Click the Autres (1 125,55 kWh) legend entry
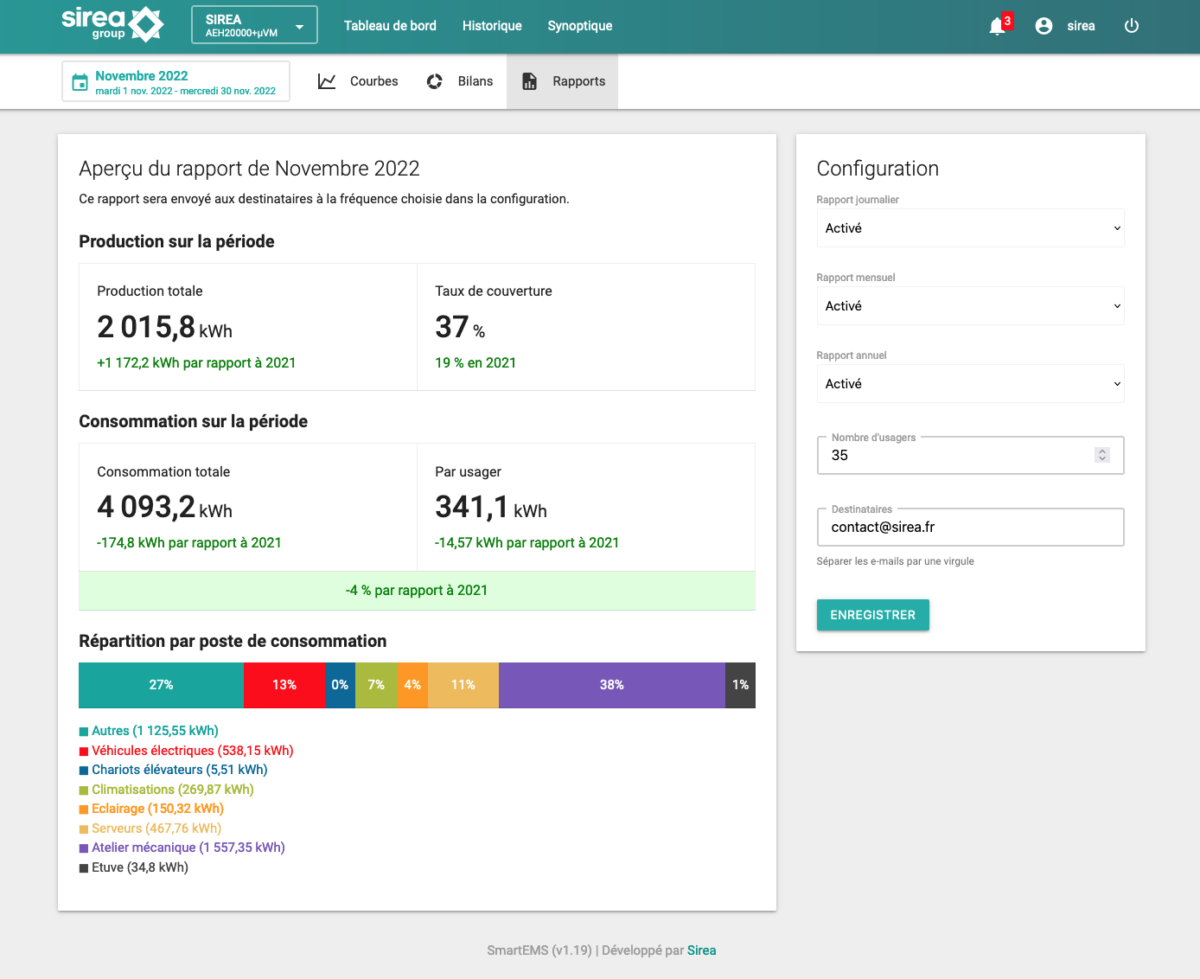This screenshot has width=1200, height=979. pos(148,731)
